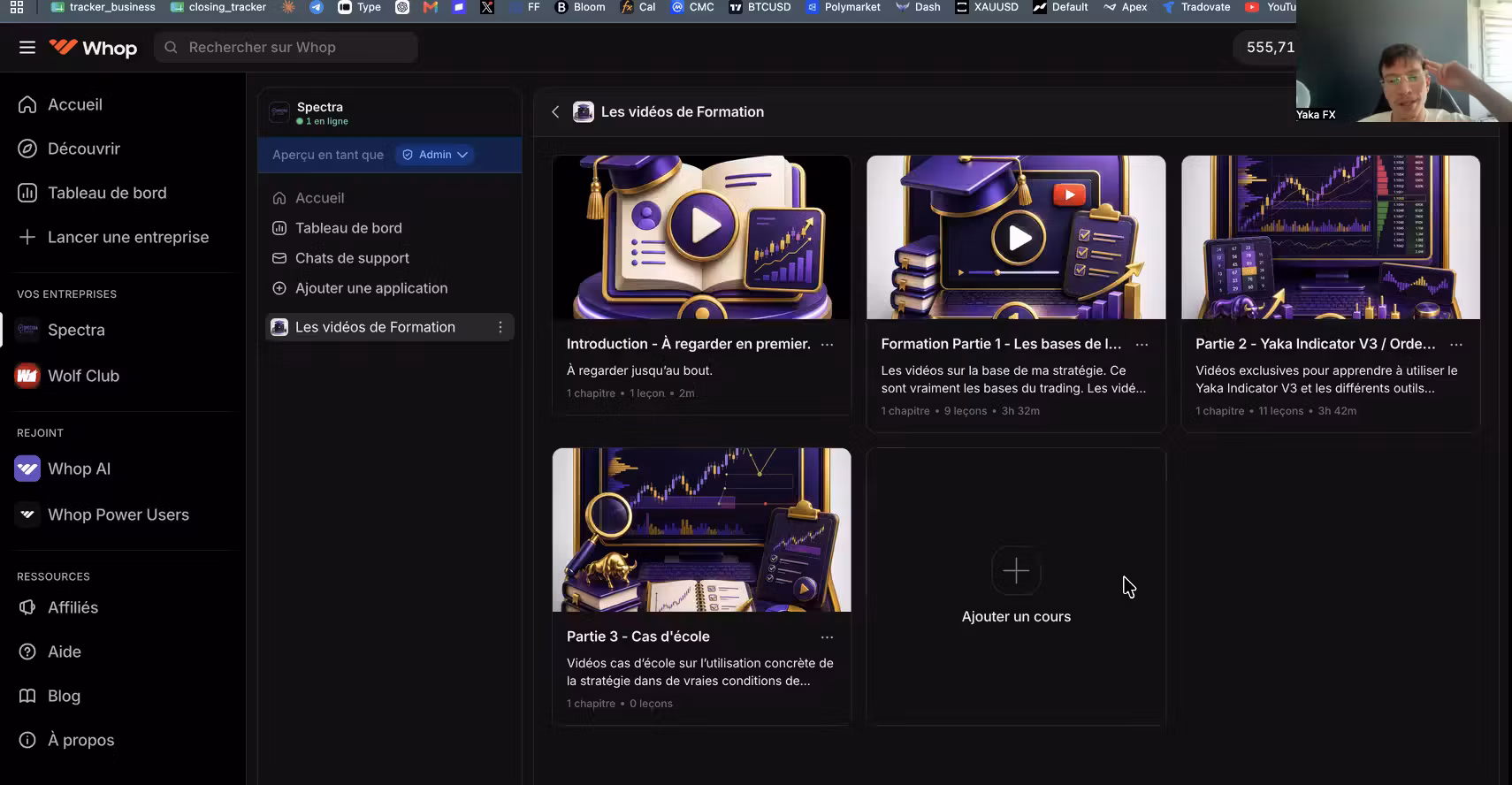Open the Apex bookmark
Image resolution: width=1512 pixels, height=785 pixels.
click(1126, 7)
